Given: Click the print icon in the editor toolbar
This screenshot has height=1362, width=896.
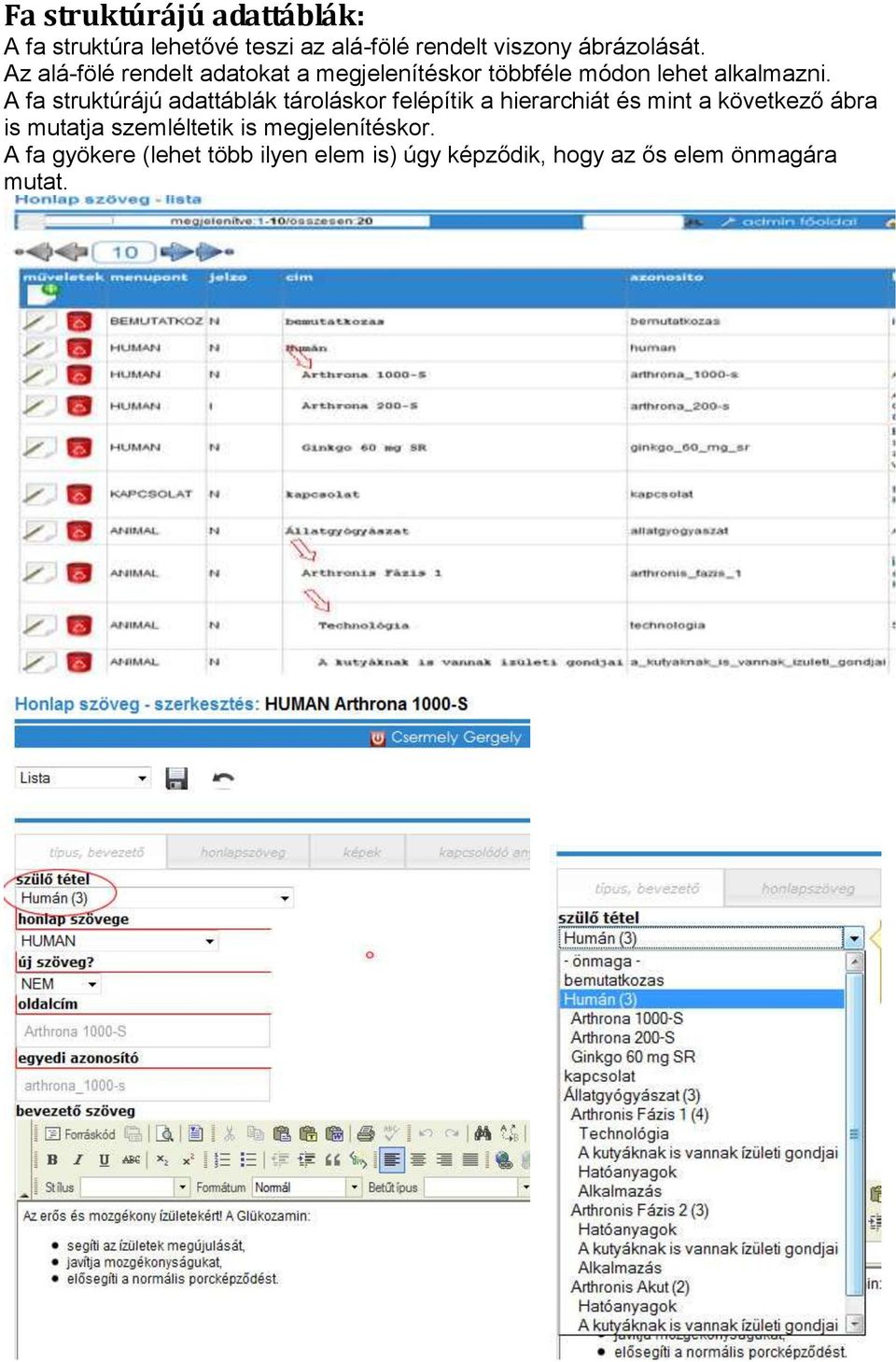Looking at the screenshot, I should 366,1133.
